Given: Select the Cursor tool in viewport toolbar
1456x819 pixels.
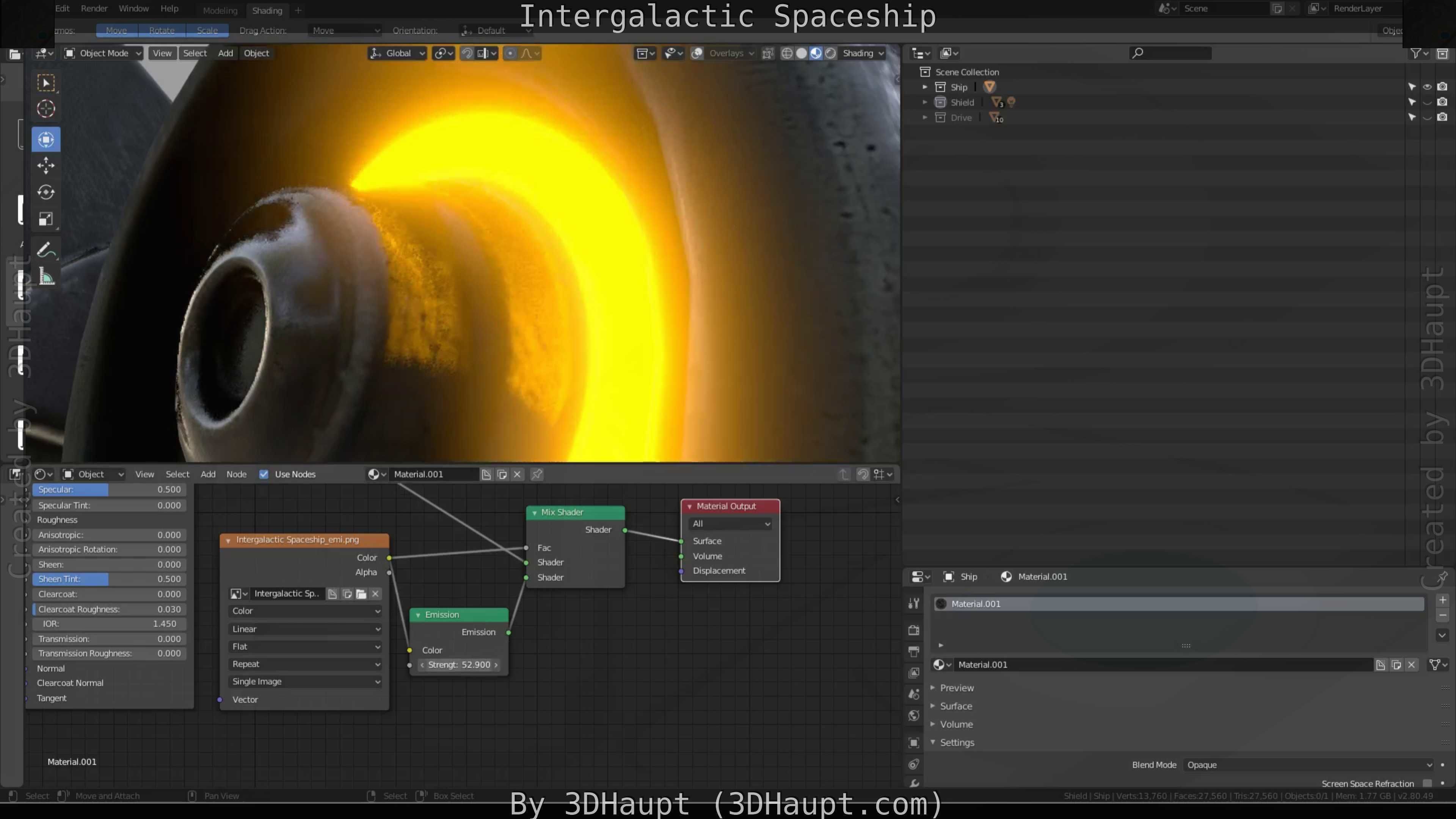Looking at the screenshot, I should (x=46, y=108).
